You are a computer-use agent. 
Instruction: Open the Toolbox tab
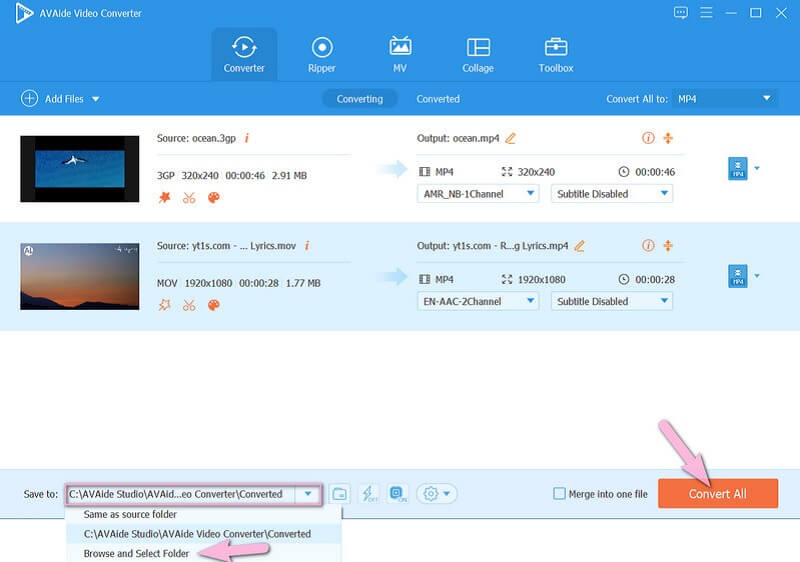click(x=556, y=55)
